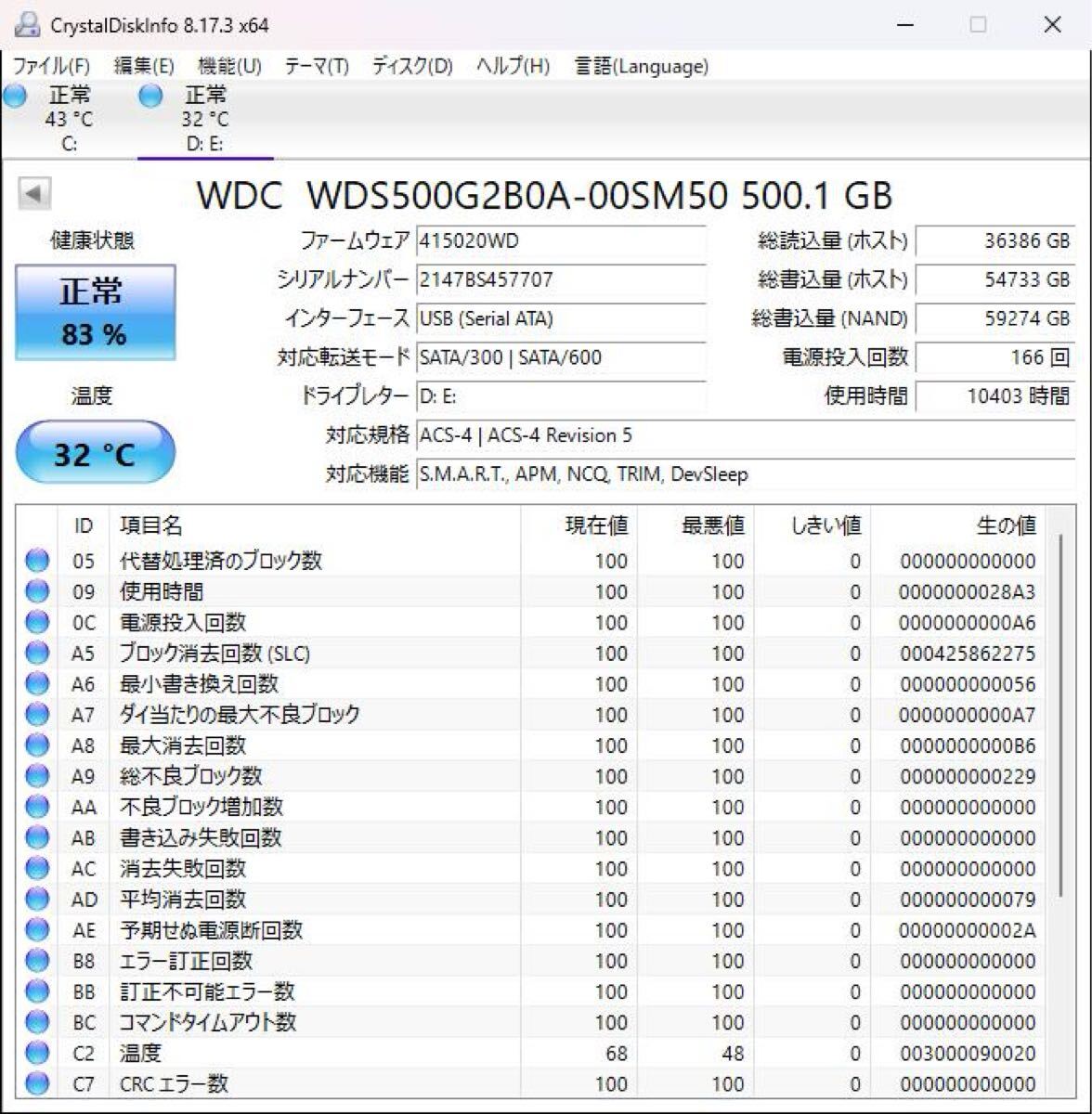Click the 最悪値 column header
This screenshot has height=1114, width=1092.
click(x=695, y=525)
